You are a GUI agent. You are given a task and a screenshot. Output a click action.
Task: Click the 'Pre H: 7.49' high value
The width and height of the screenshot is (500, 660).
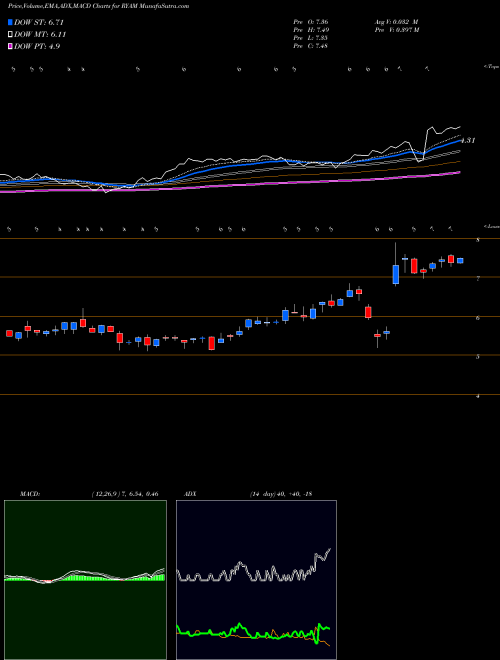pyautogui.click(x=311, y=30)
